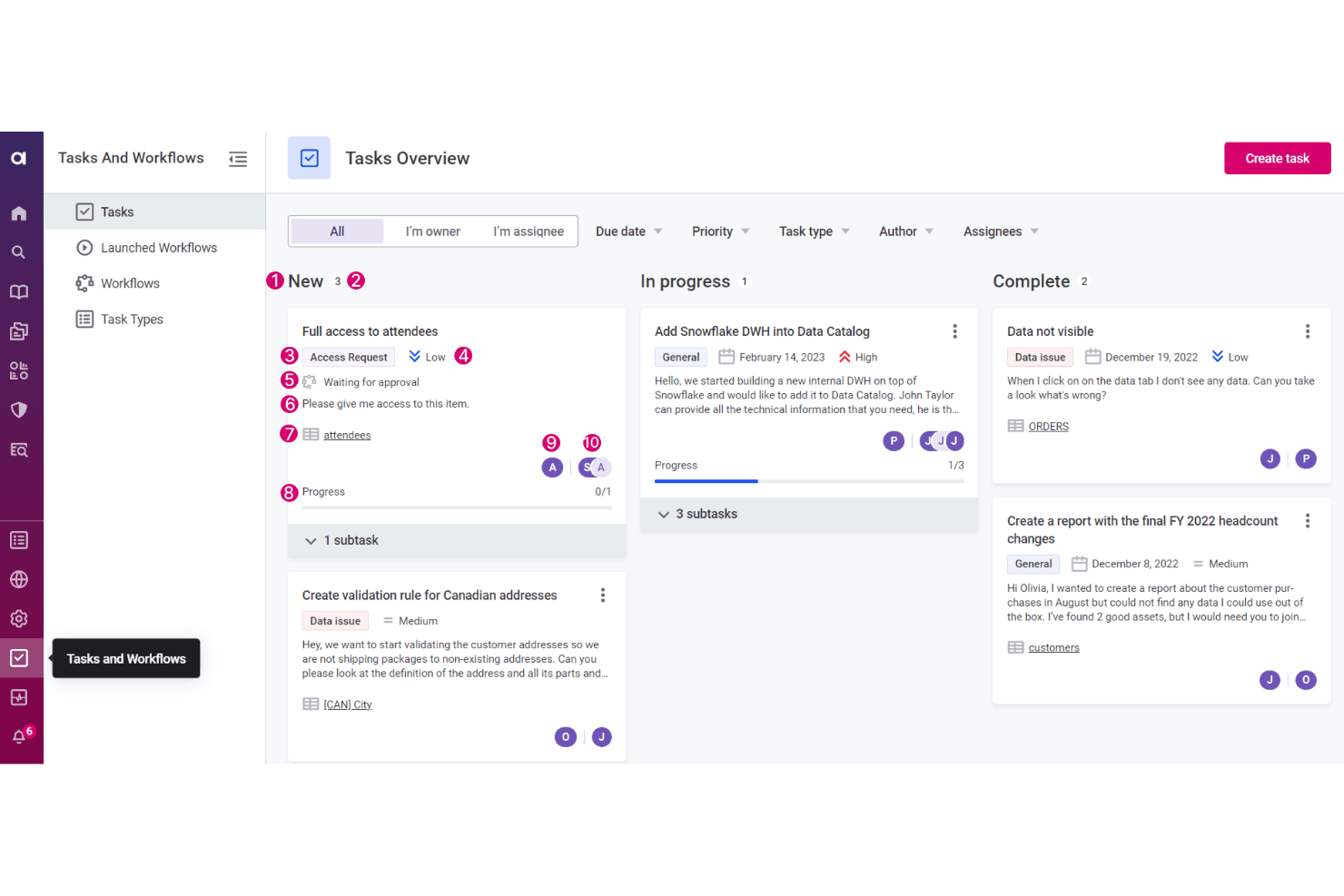Open the Priority filter dropdown
Image resolution: width=1344 pixels, height=896 pixels.
tap(721, 231)
